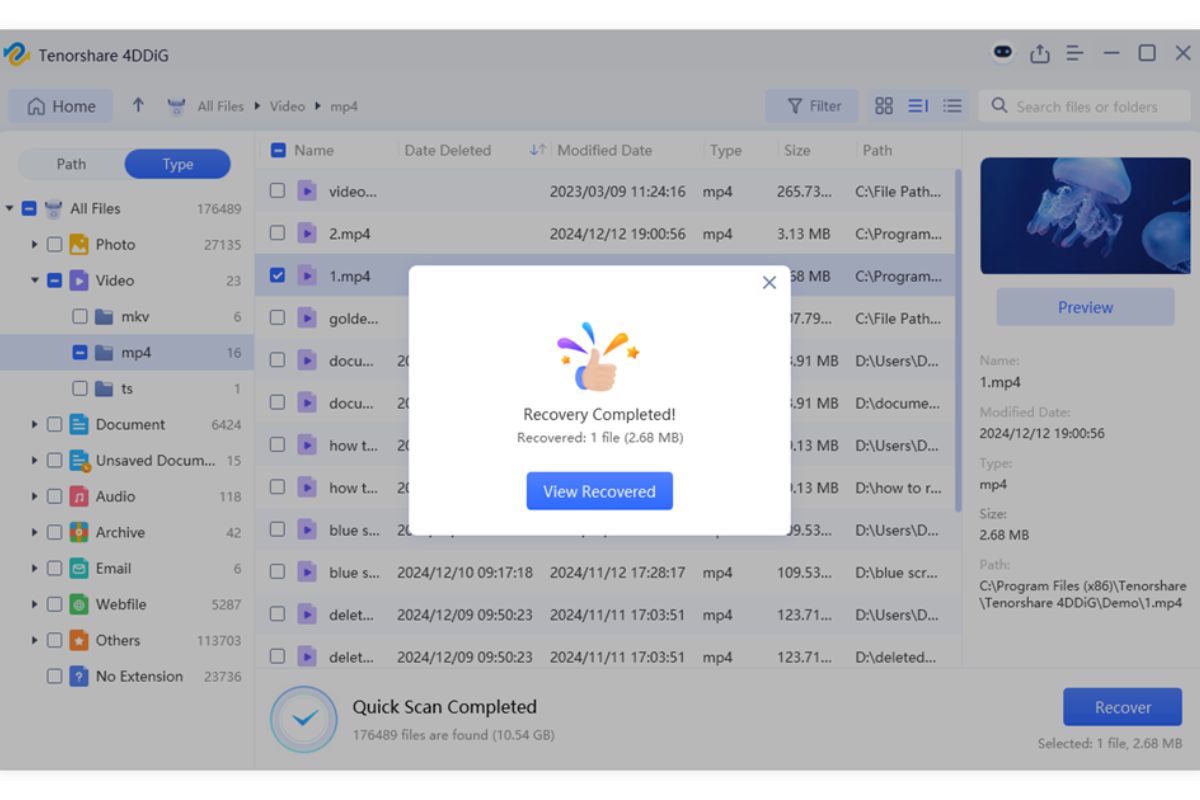The image size is (1200, 800).
Task: Expand the Unsaved Documents tree node
Action: click(34, 460)
